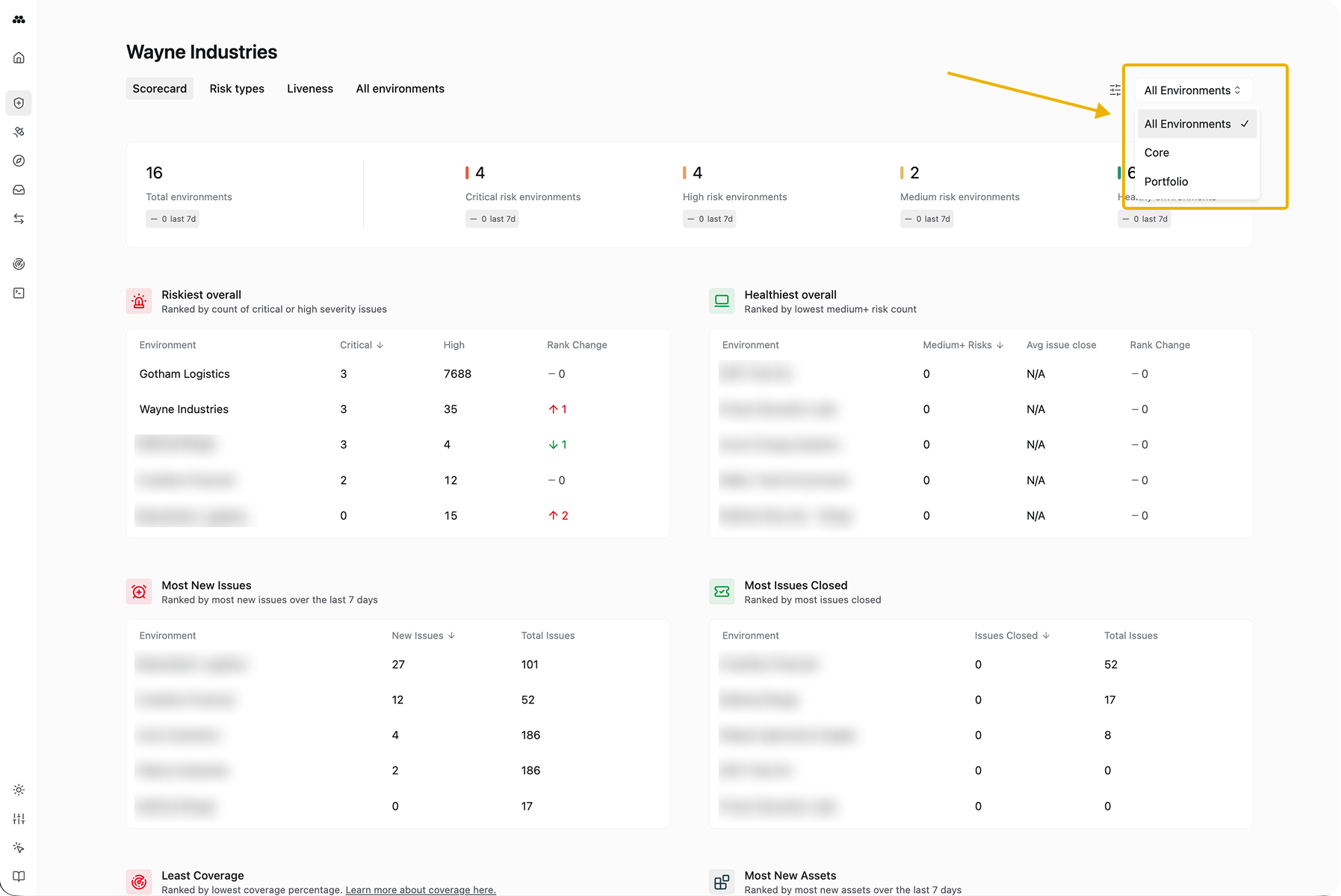Open the Gotham Logistics environment row
The width and height of the screenshot is (1341, 896).
tap(398, 374)
